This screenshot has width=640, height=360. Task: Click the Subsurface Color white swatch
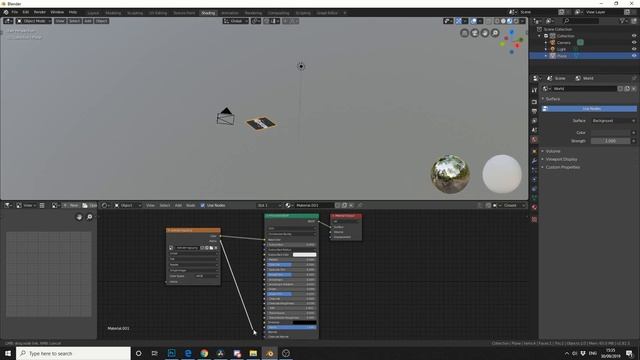tap(304, 255)
